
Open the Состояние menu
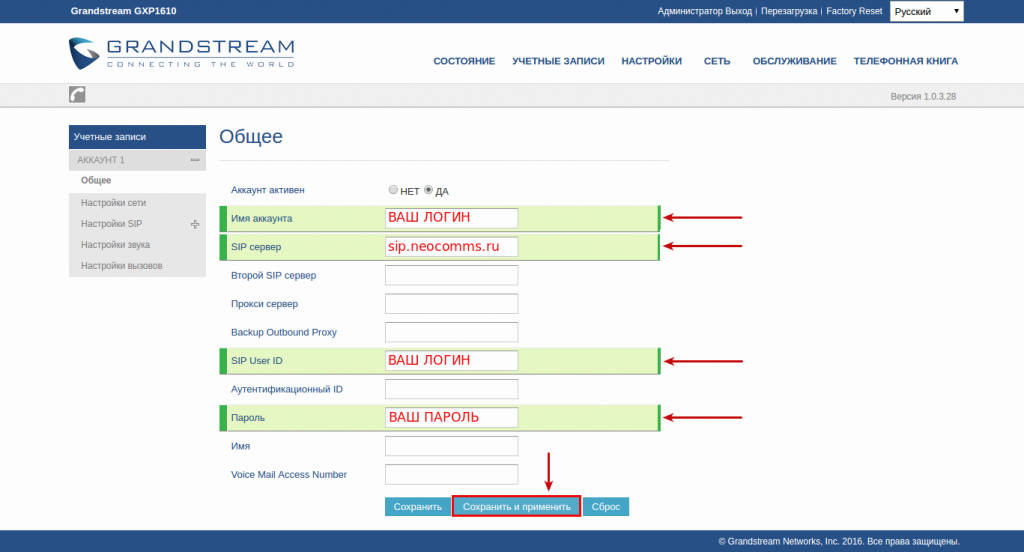[x=464, y=61]
